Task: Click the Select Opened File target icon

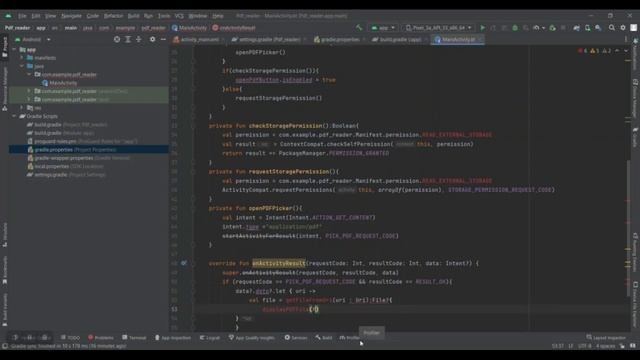Action: [117, 40]
